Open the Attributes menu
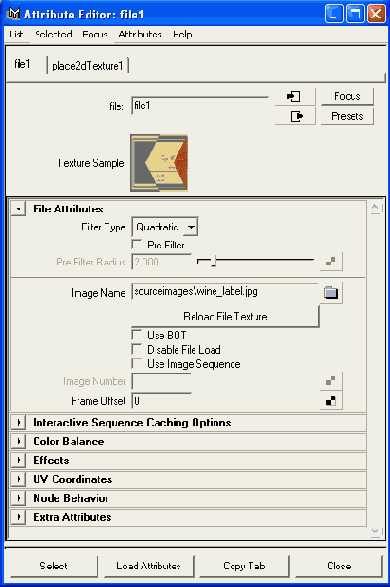 pos(140,34)
